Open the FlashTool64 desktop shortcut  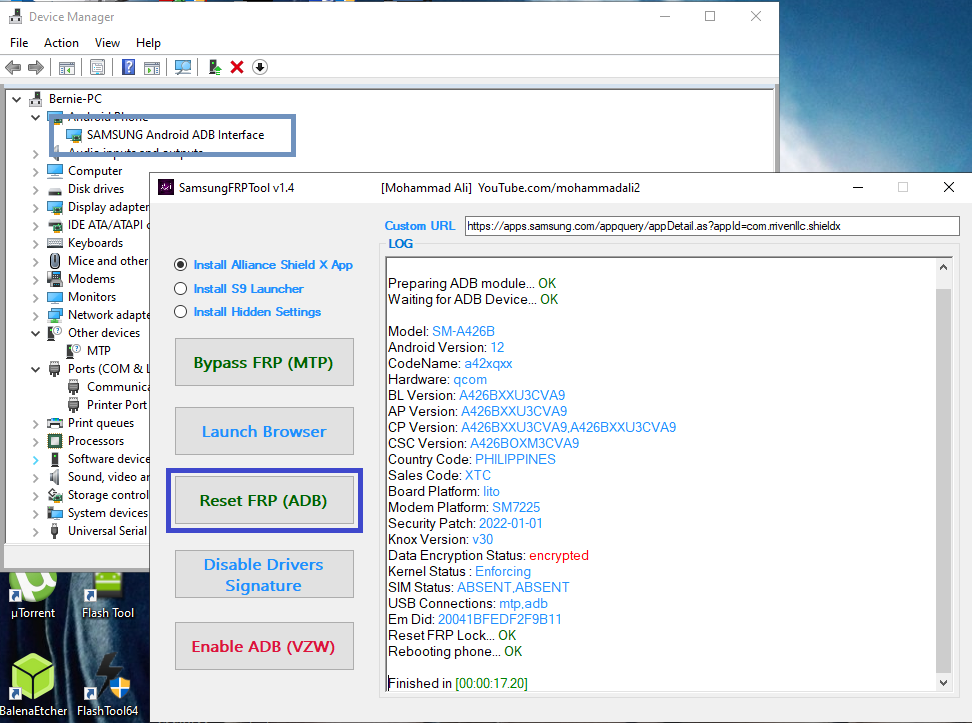tap(108, 685)
